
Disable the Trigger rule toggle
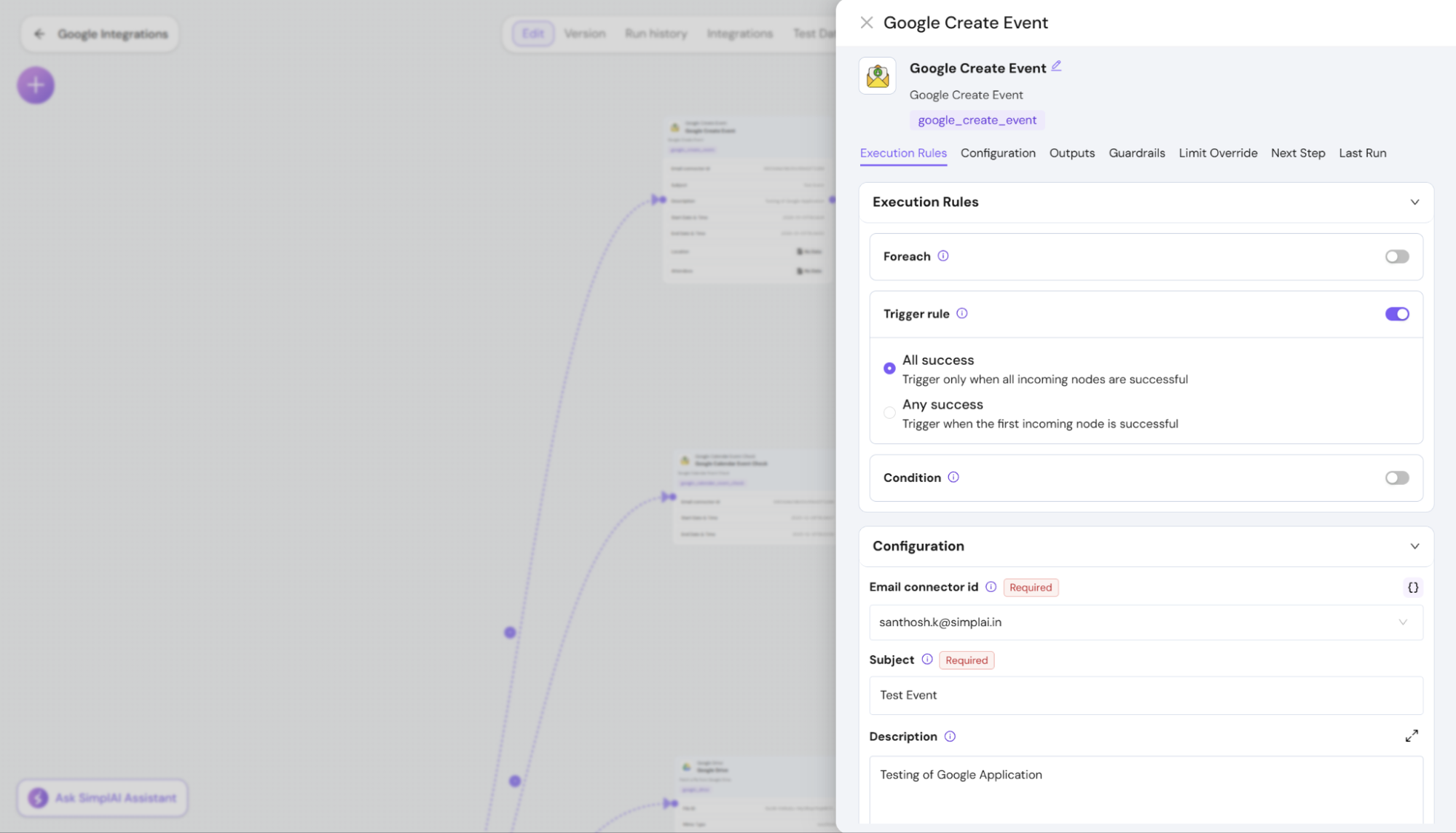click(x=1397, y=314)
